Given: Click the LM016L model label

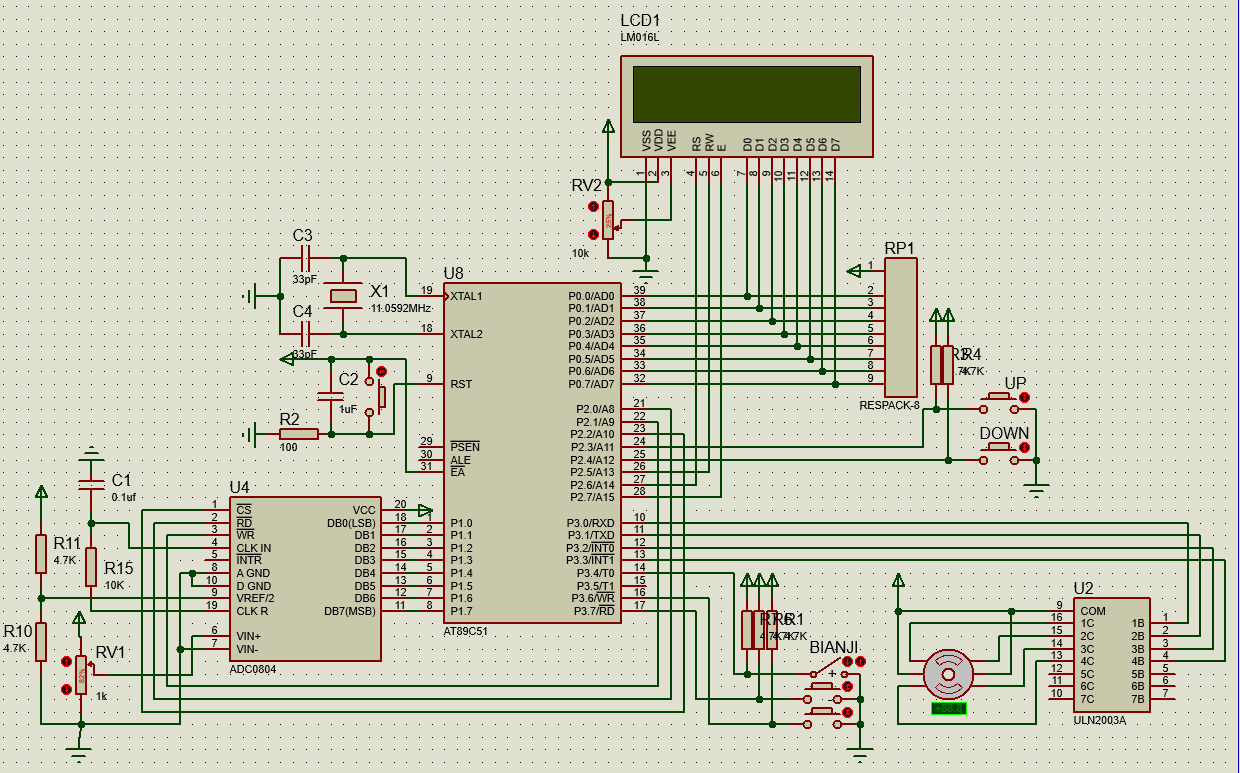Looking at the screenshot, I should tap(640, 37).
